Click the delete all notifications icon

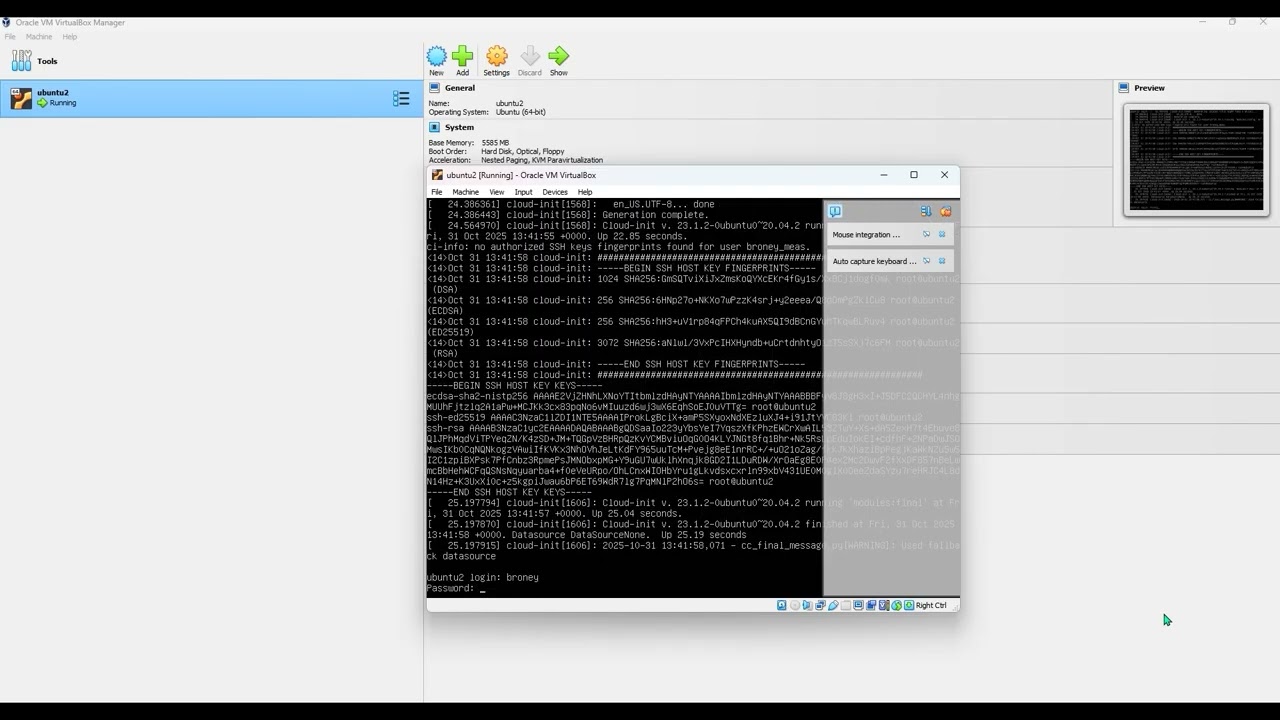[945, 211]
